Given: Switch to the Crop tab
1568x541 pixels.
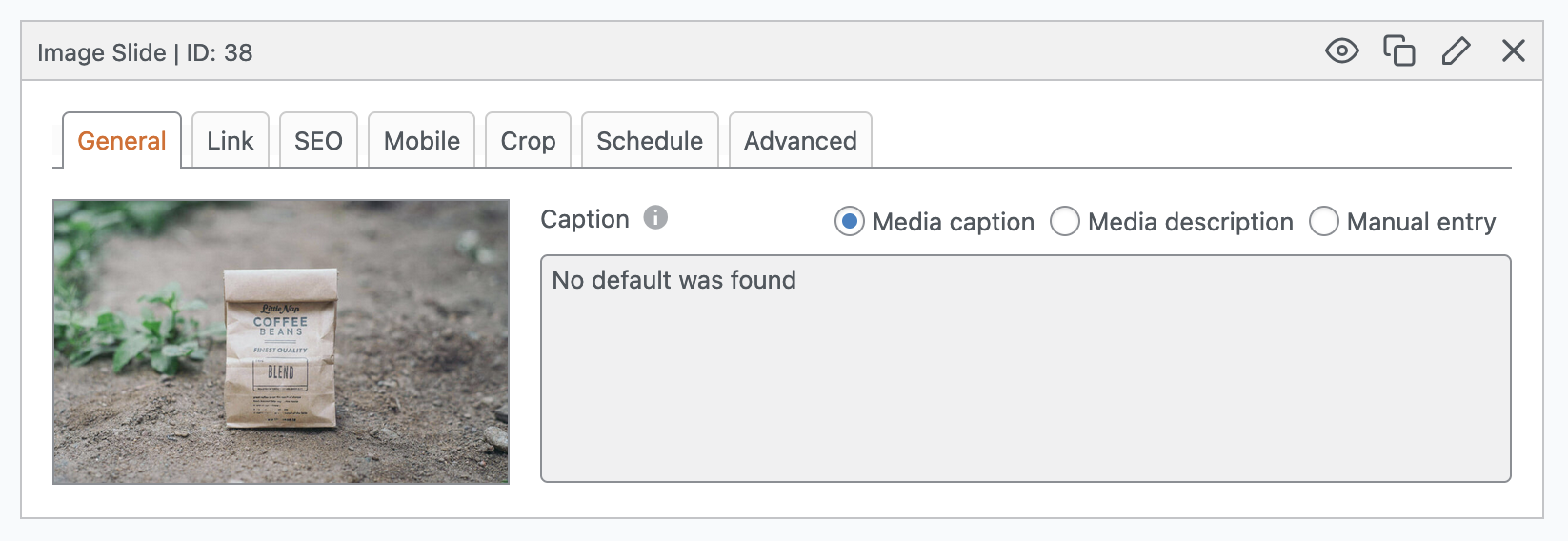Looking at the screenshot, I should [x=528, y=141].
